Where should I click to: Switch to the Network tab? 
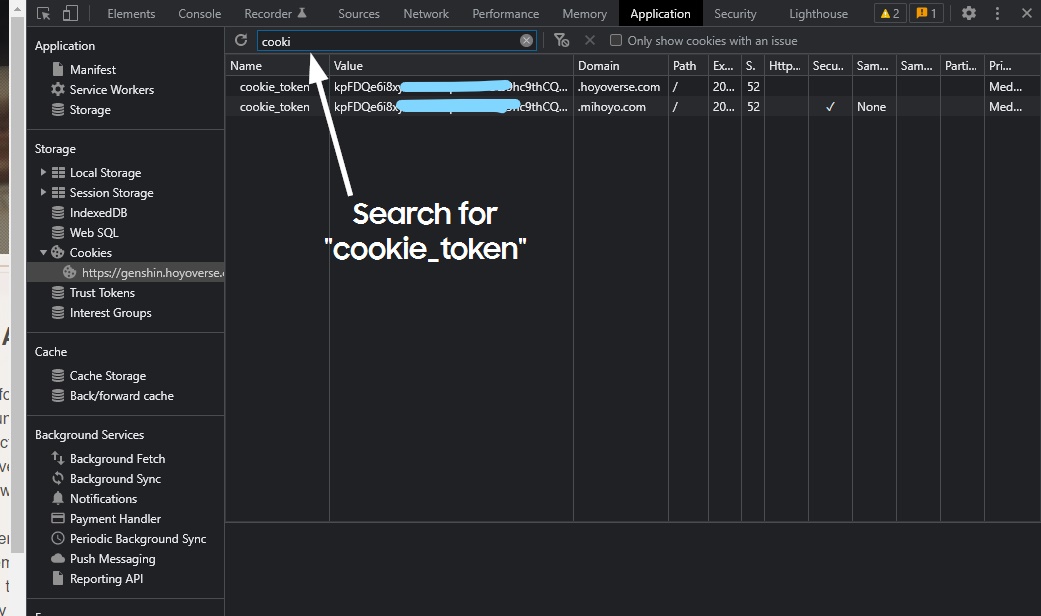tap(426, 14)
